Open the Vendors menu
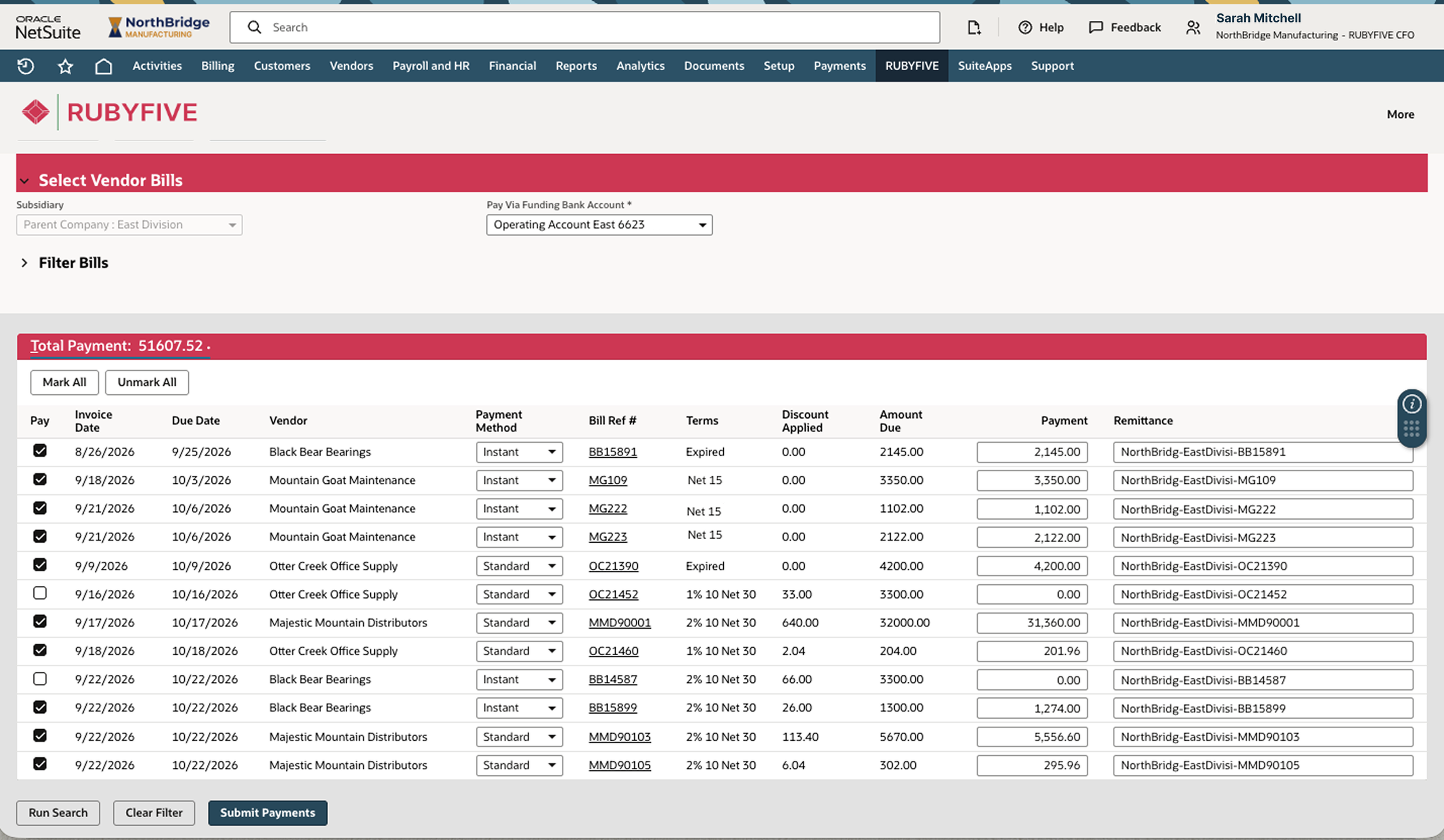Image resolution: width=1444 pixels, height=840 pixels. [351, 66]
